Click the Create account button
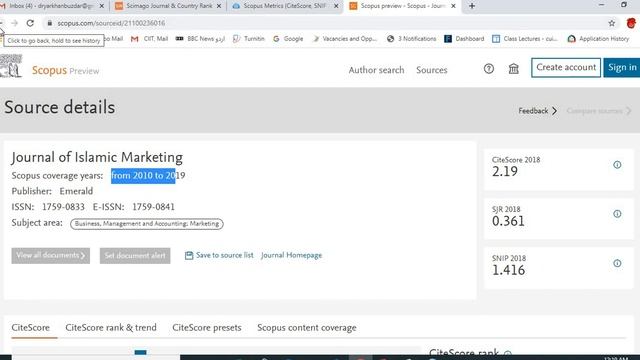The height and width of the screenshot is (360, 640). (566, 67)
